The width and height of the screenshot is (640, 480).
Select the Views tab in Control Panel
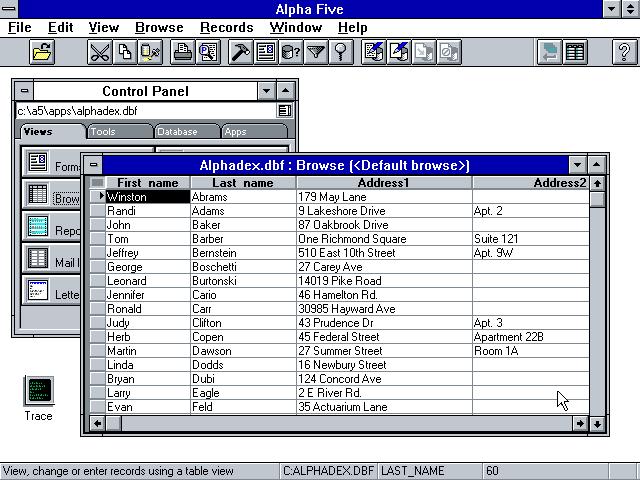click(52, 131)
